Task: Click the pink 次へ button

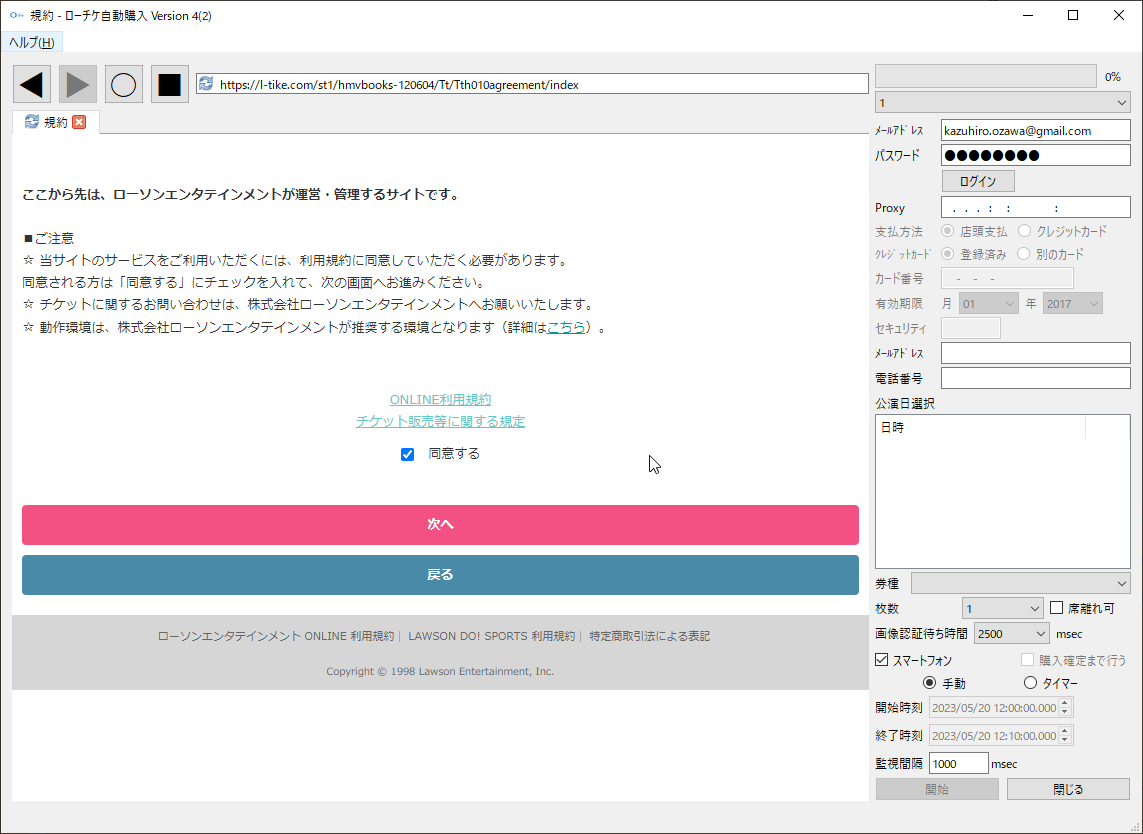Action: (440, 525)
